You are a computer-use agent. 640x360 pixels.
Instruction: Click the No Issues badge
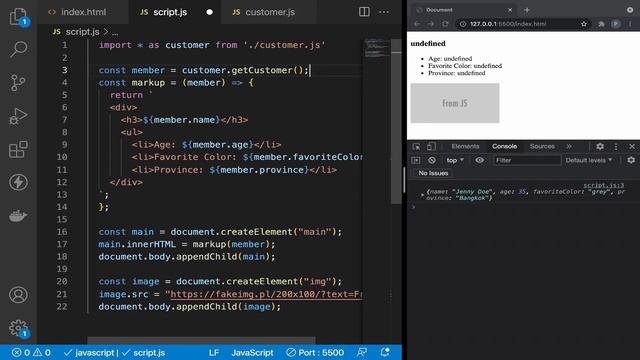[433, 173]
